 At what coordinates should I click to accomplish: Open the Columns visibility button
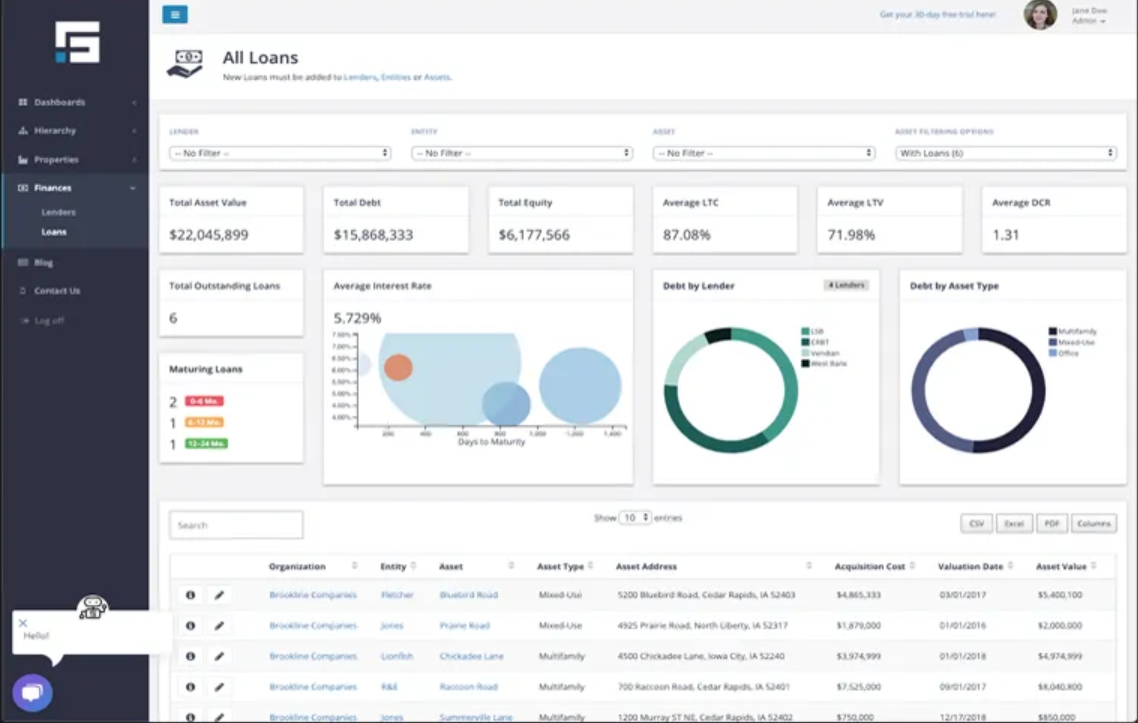pyautogui.click(x=1094, y=523)
